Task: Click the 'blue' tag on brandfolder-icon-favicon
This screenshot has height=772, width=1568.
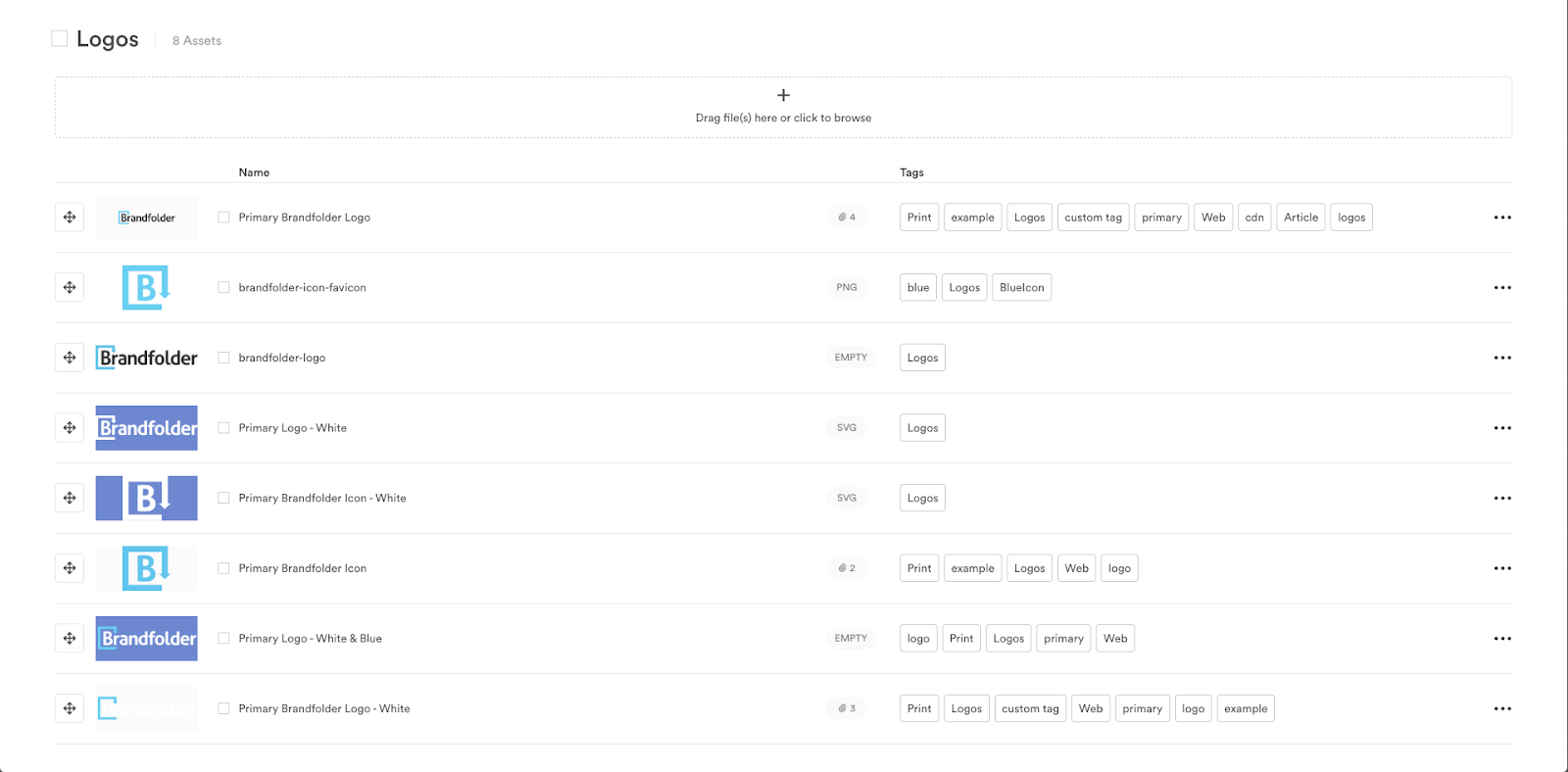Action: coord(918,287)
